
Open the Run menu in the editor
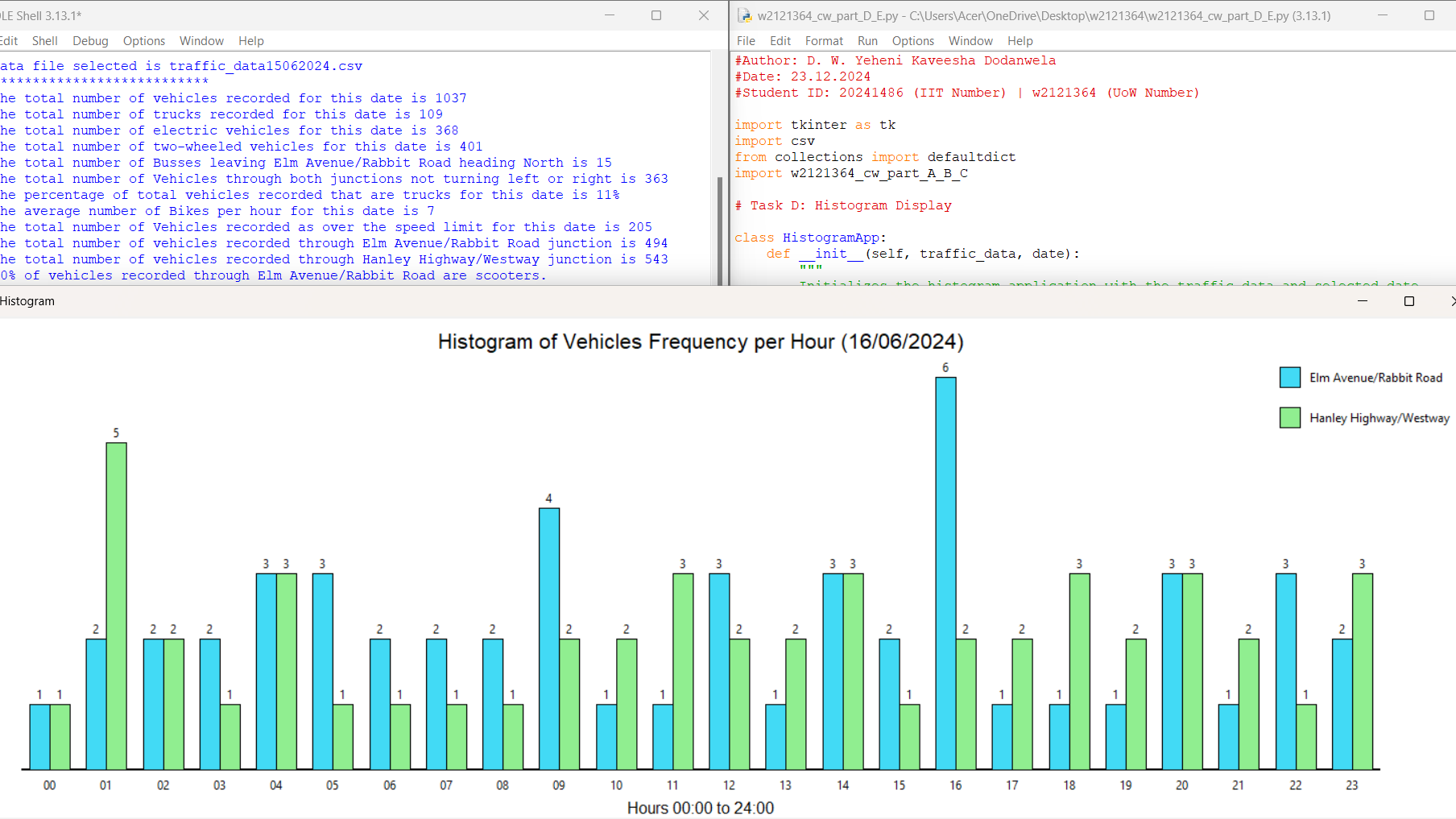point(867,40)
